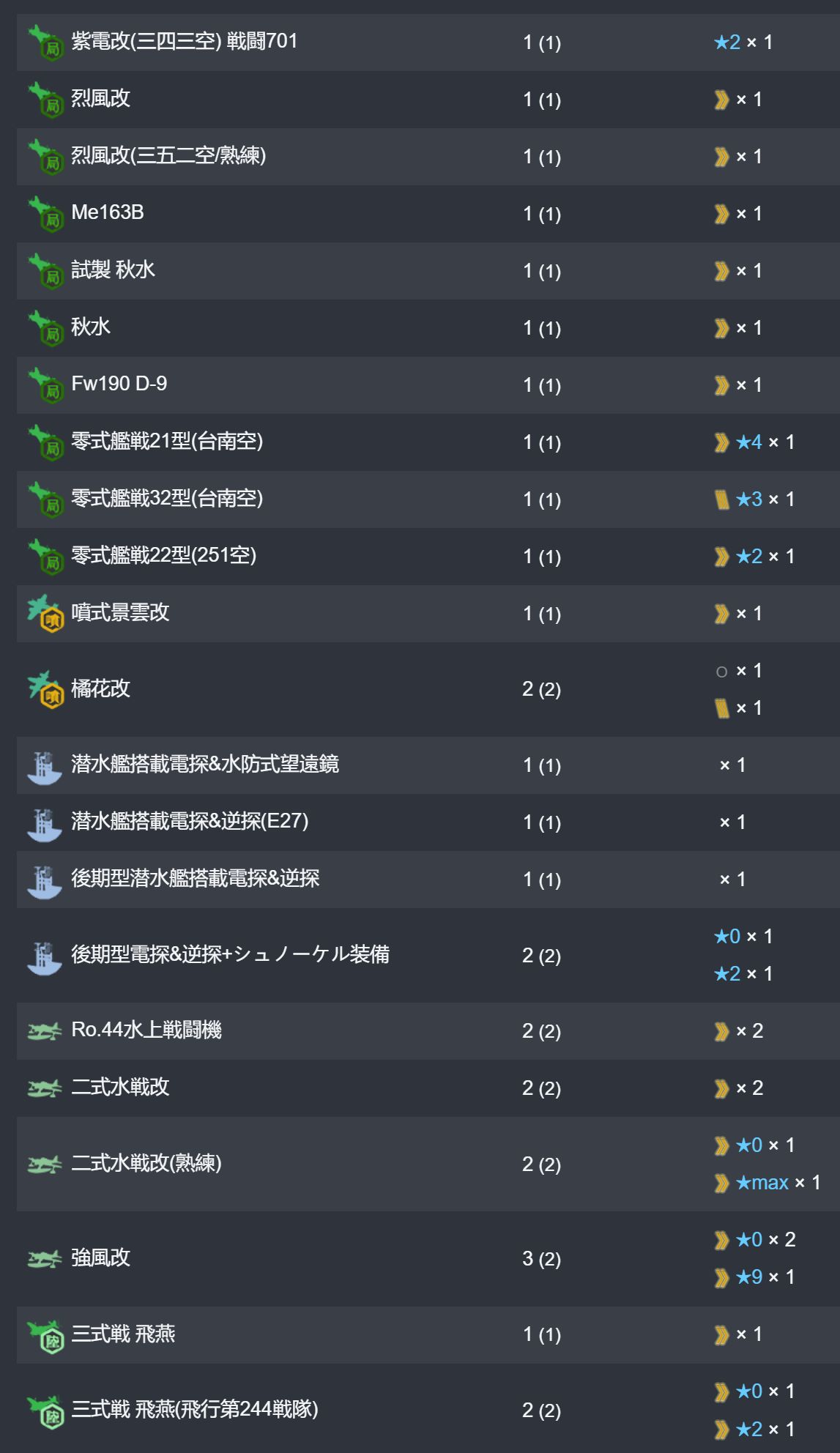Click the count 3 (2) for 強風改
The image size is (840, 1453).
541,1259
